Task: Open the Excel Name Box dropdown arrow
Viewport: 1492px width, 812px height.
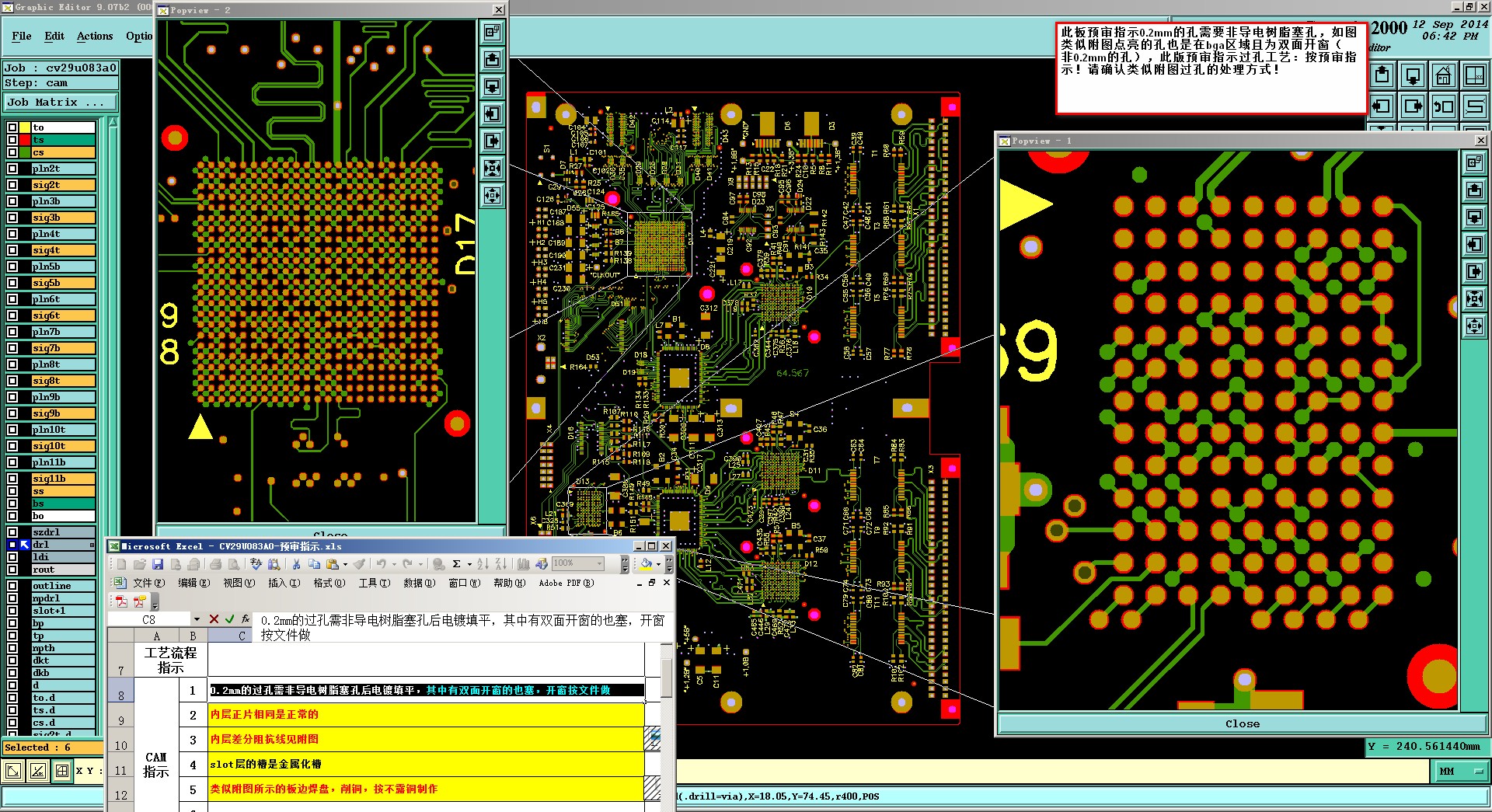Action: coord(197,619)
